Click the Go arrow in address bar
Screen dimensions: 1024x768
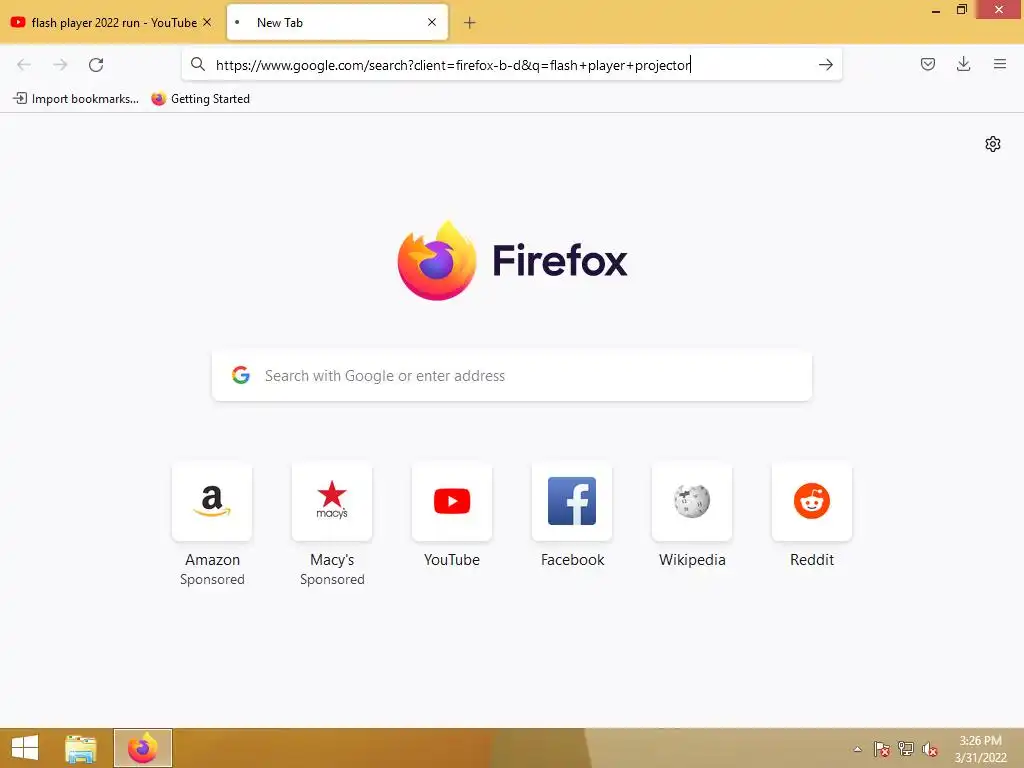click(825, 65)
